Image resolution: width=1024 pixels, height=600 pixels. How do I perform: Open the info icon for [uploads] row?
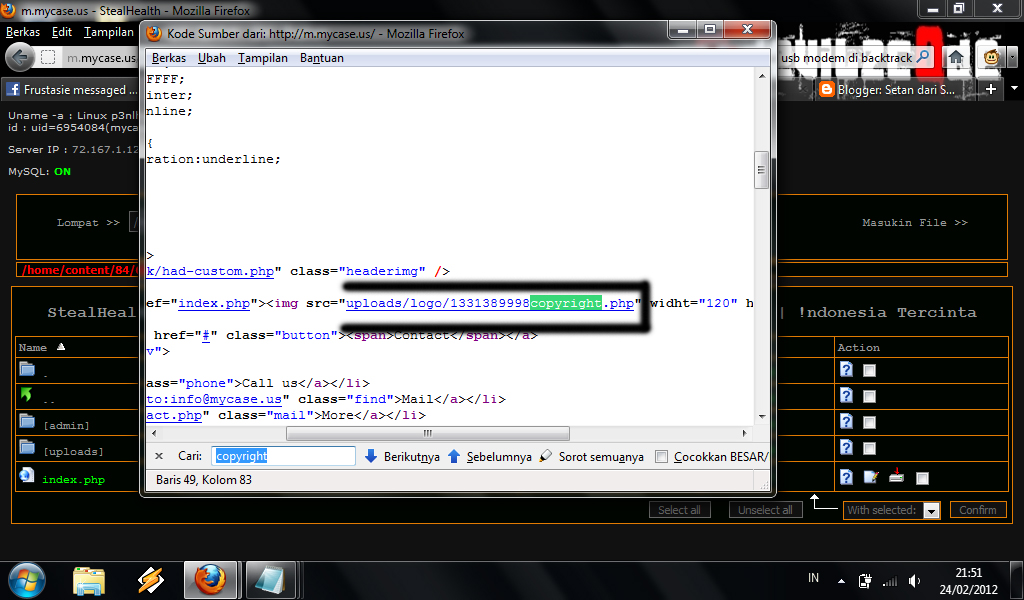coord(846,447)
